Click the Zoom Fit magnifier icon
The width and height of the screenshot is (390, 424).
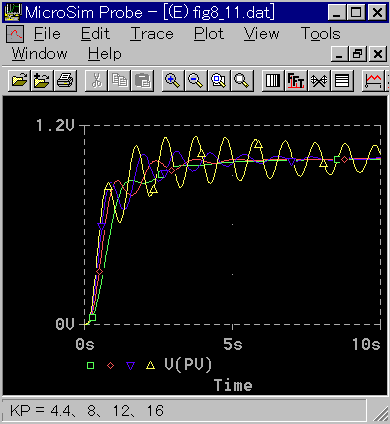[242, 80]
